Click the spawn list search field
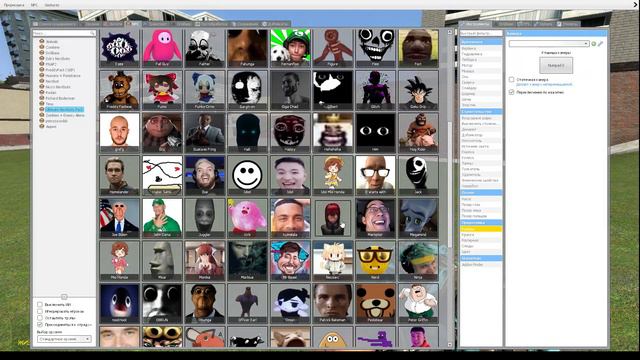This screenshot has height=360, width=640. [x=64, y=33]
